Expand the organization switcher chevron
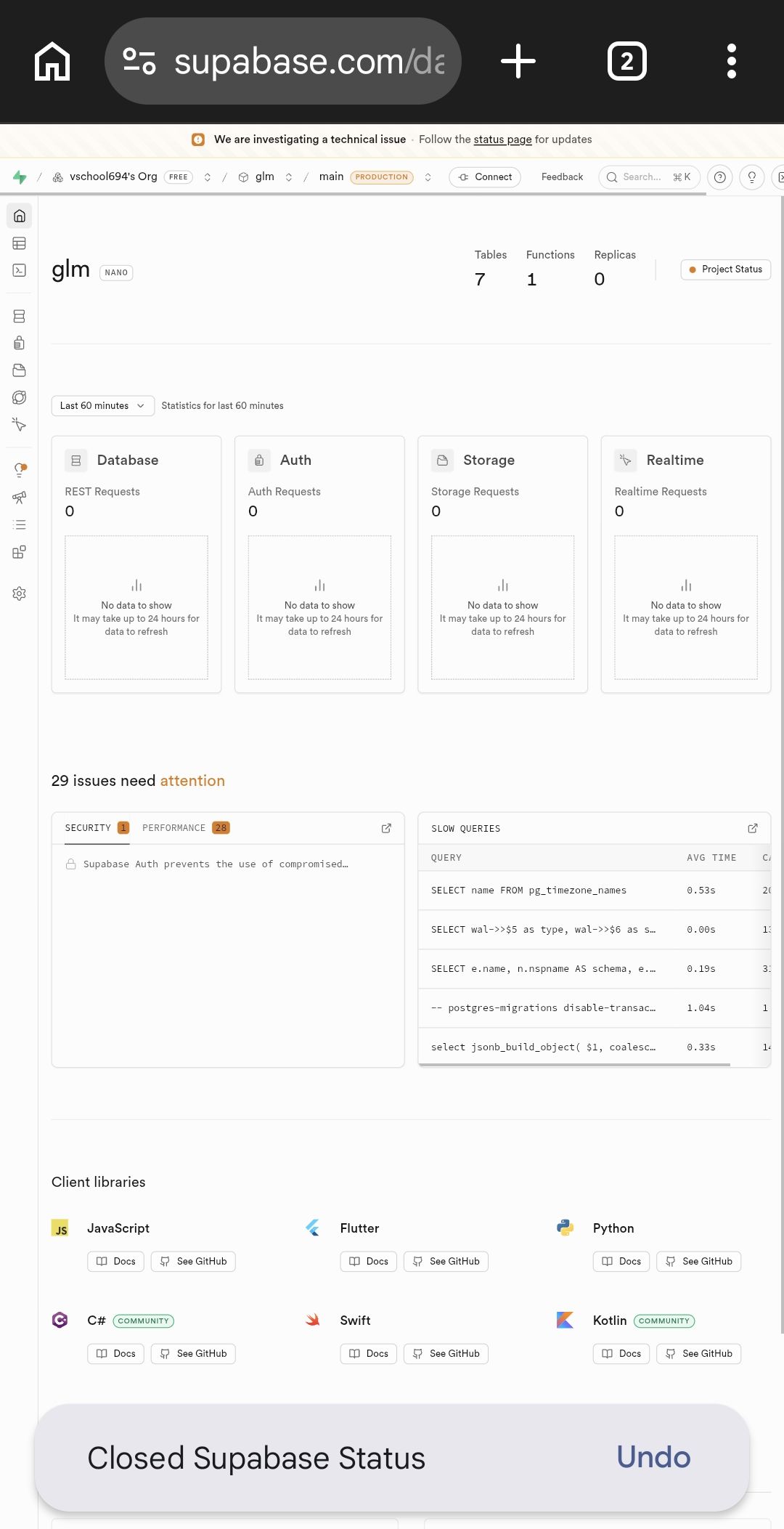This screenshot has width=784, height=1529. click(x=208, y=177)
